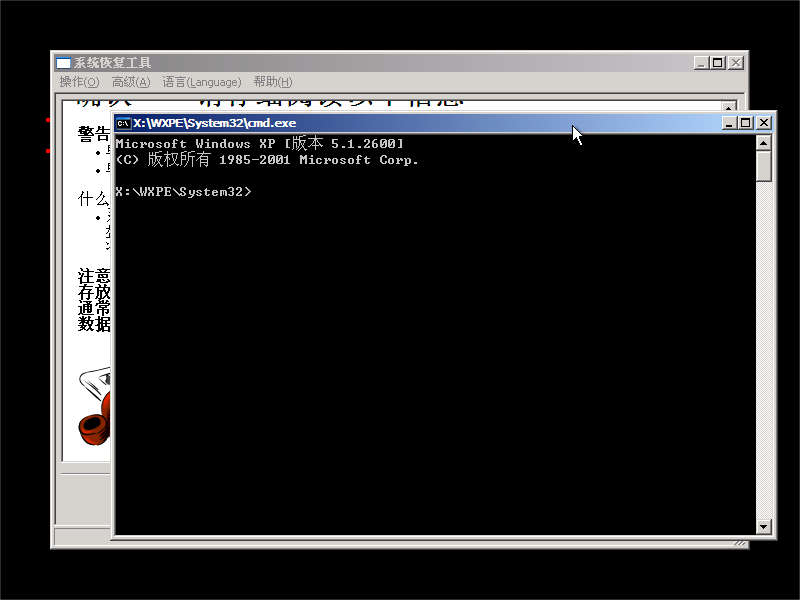Click the cmd.exe title bar system icon
The width and height of the screenshot is (800, 600).
tap(123, 123)
